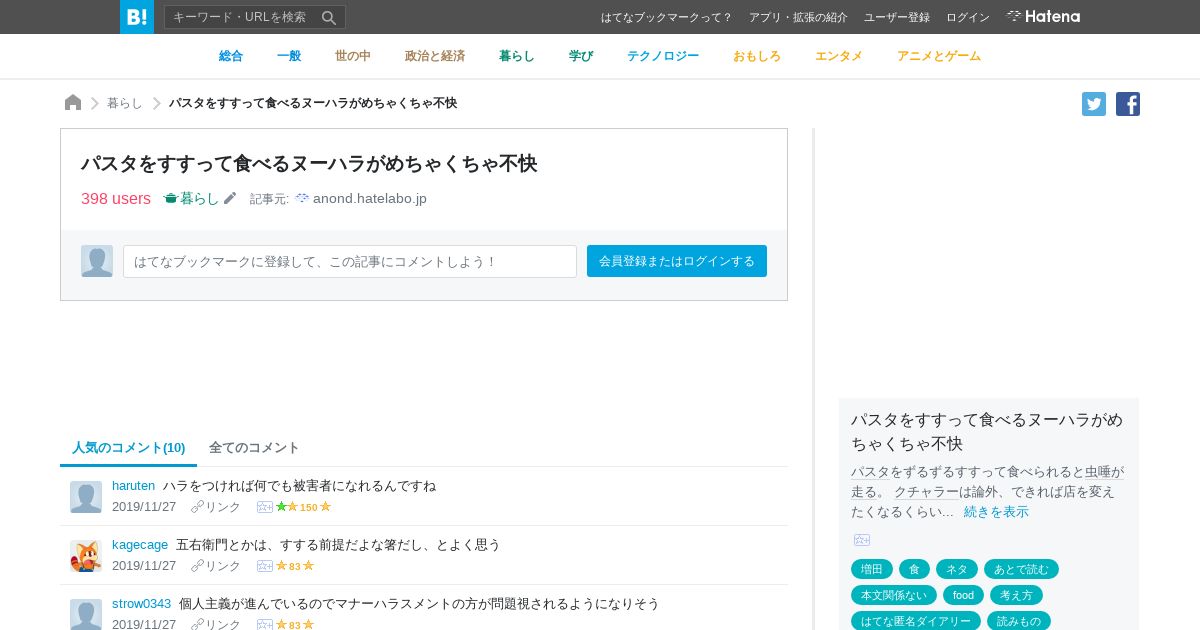
Task: Select the 政治と経済 category menu
Action: pyautogui.click(x=435, y=56)
